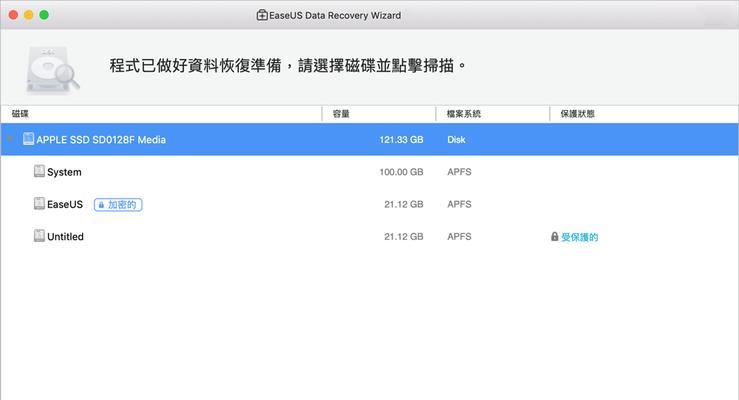Open the 受保護的 protected status link
The width and height of the screenshot is (739, 400).
(x=579, y=237)
